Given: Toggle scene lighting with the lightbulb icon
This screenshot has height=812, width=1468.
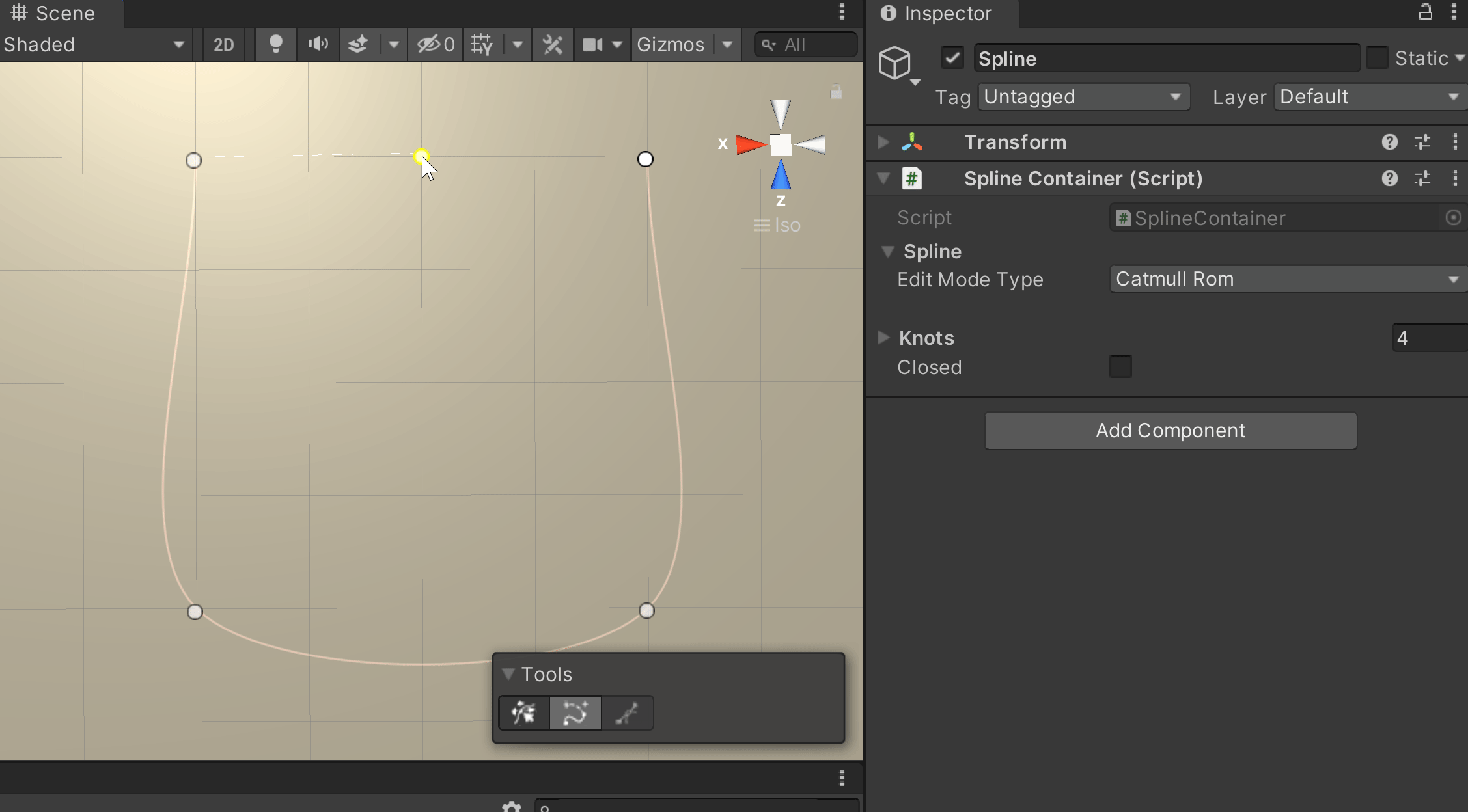Looking at the screenshot, I should [x=275, y=44].
